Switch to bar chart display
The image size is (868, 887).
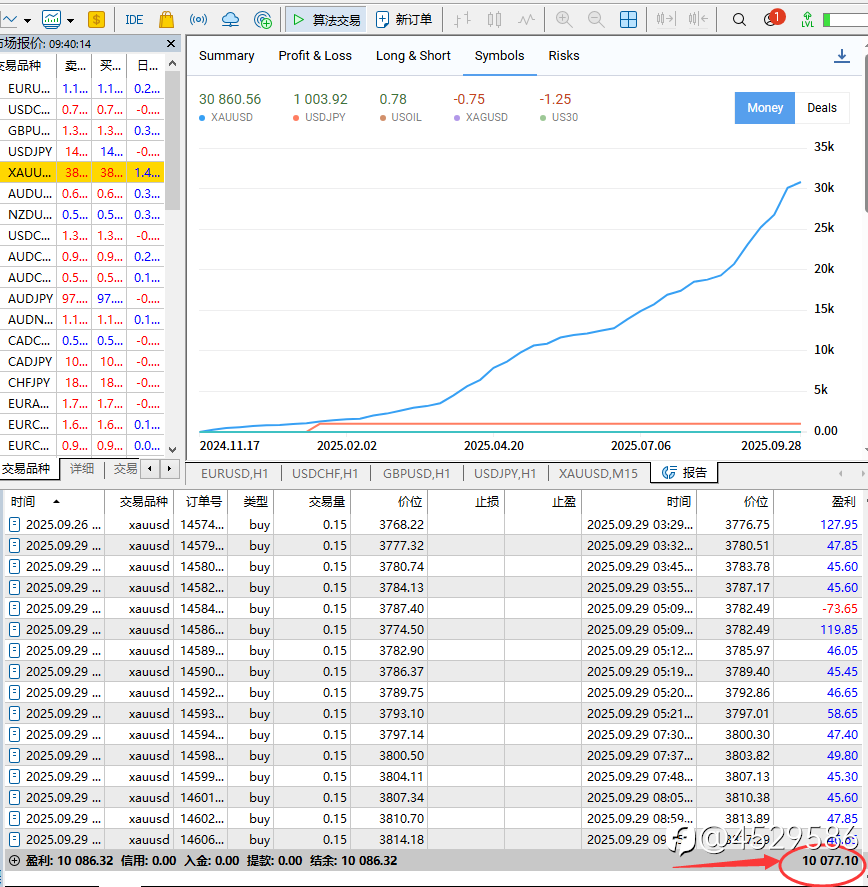462,20
